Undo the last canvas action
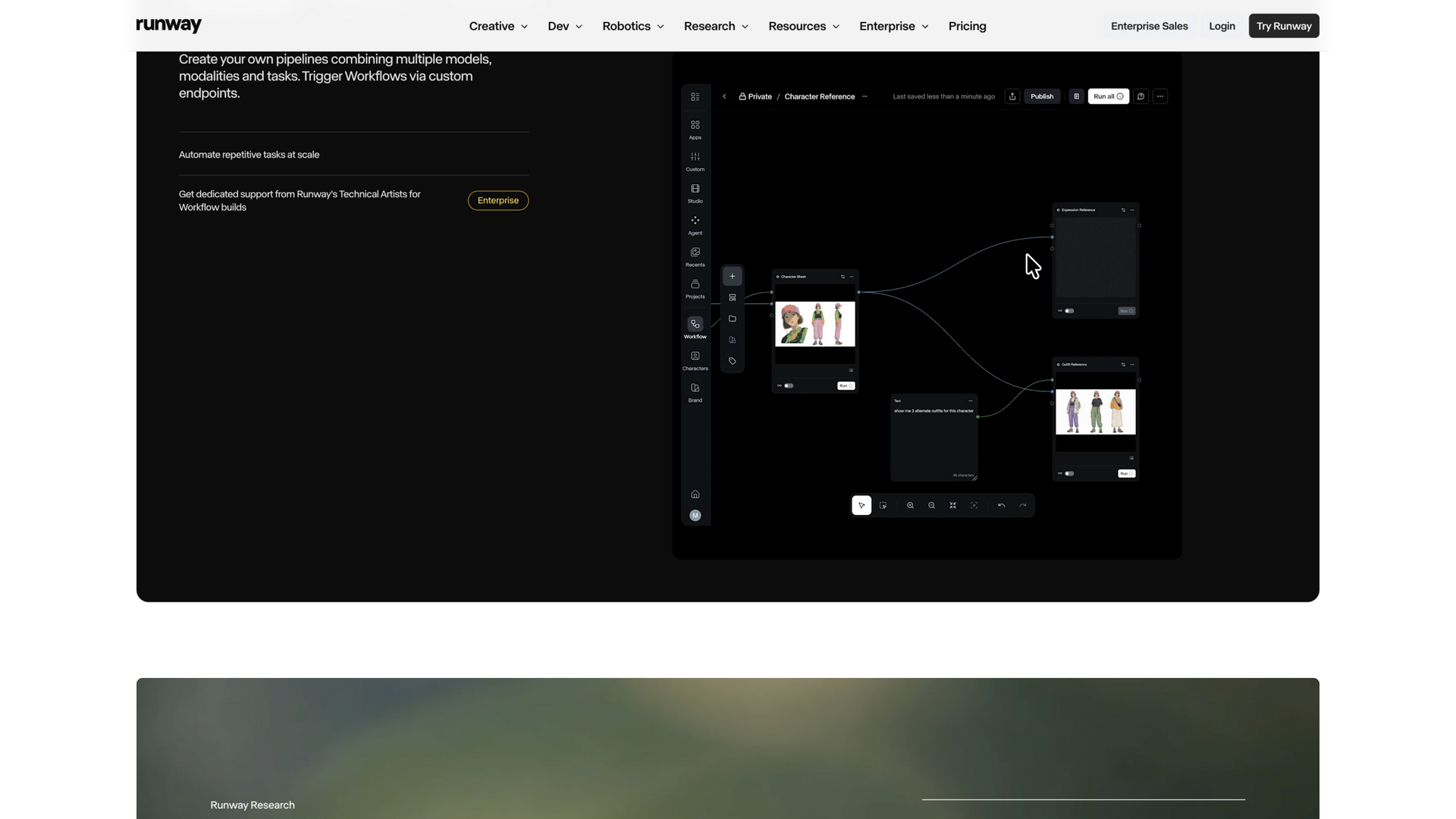Screen dimensions: 1456x819 coord(1001,505)
